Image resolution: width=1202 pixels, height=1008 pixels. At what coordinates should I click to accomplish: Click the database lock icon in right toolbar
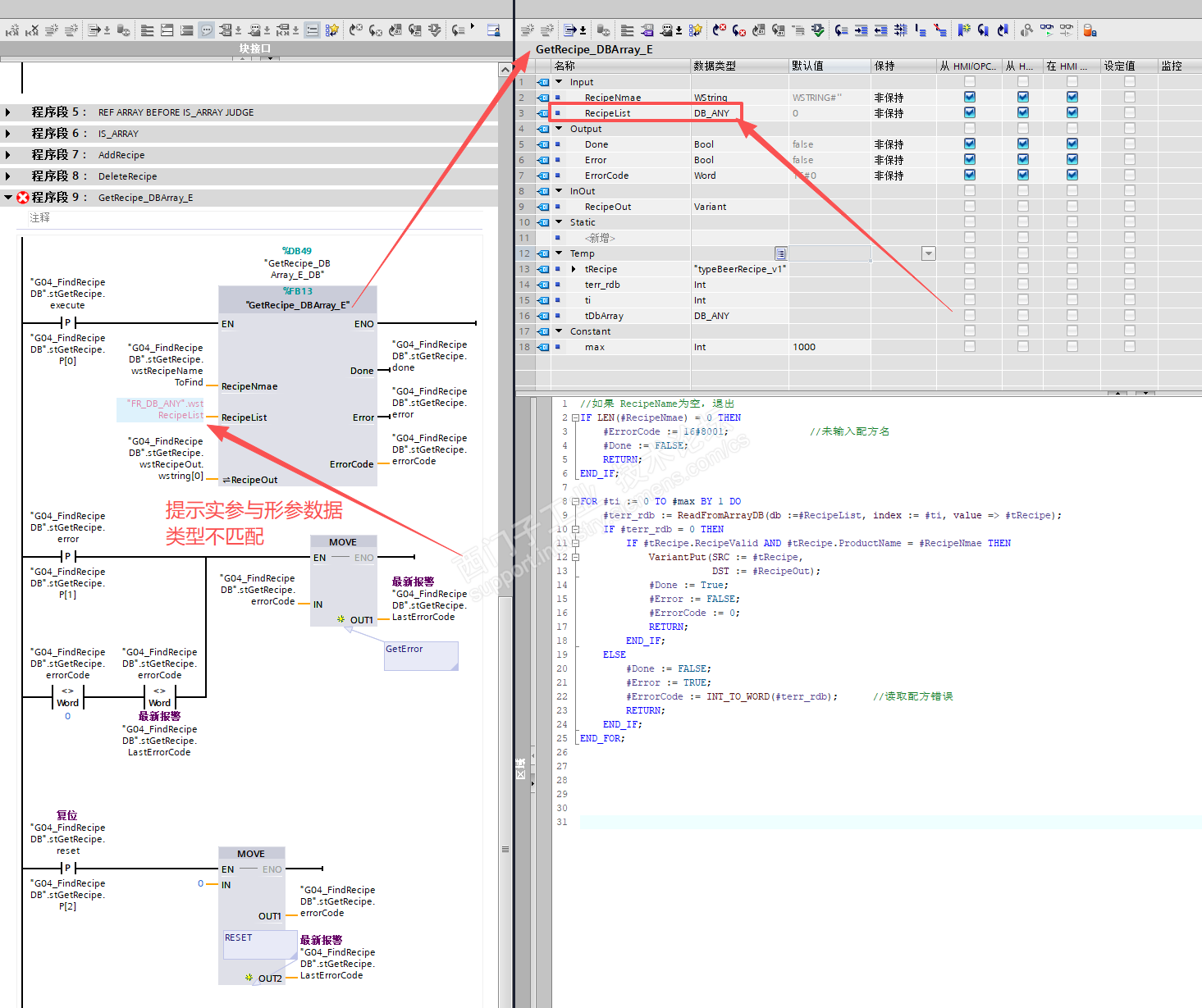click(1090, 30)
